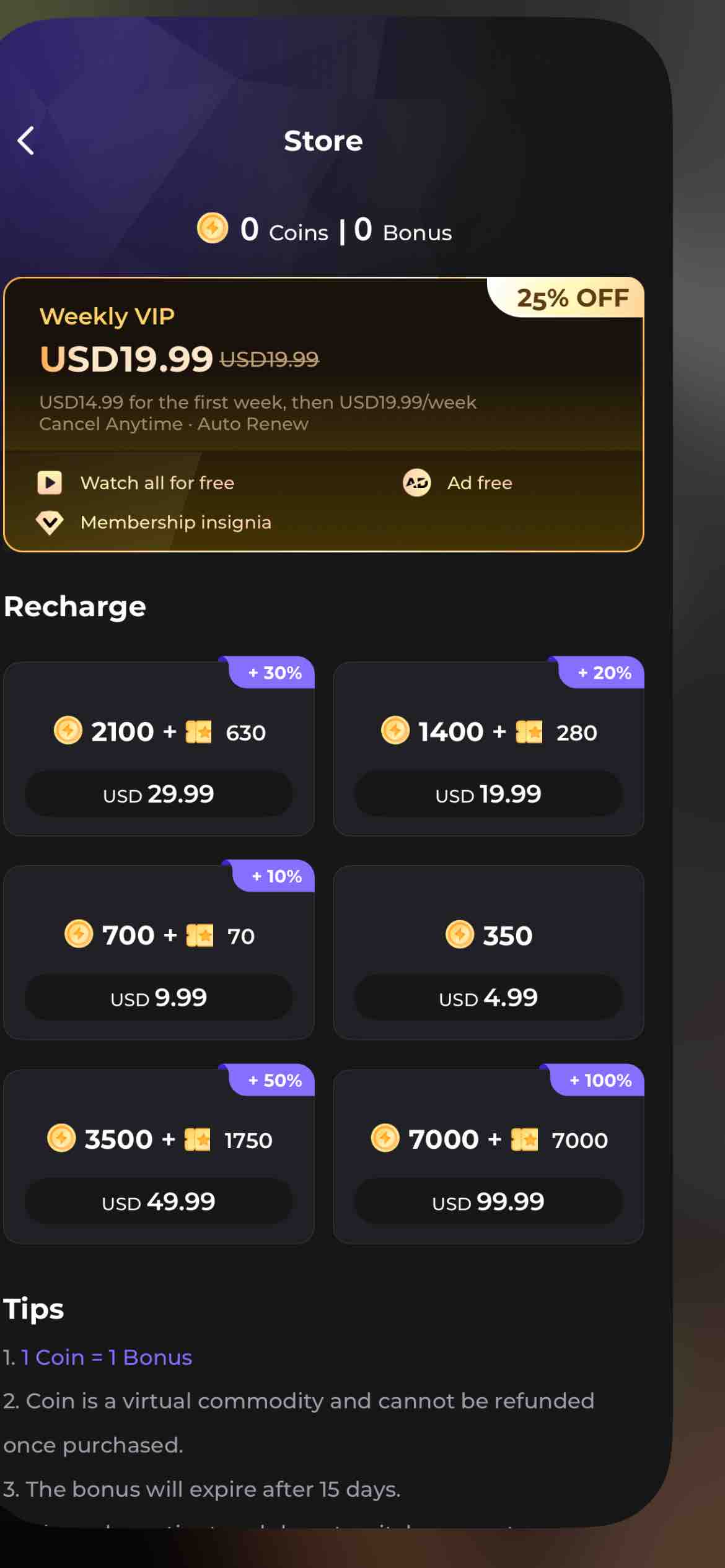Purchase the USD 4.99 coin pack

click(x=488, y=998)
